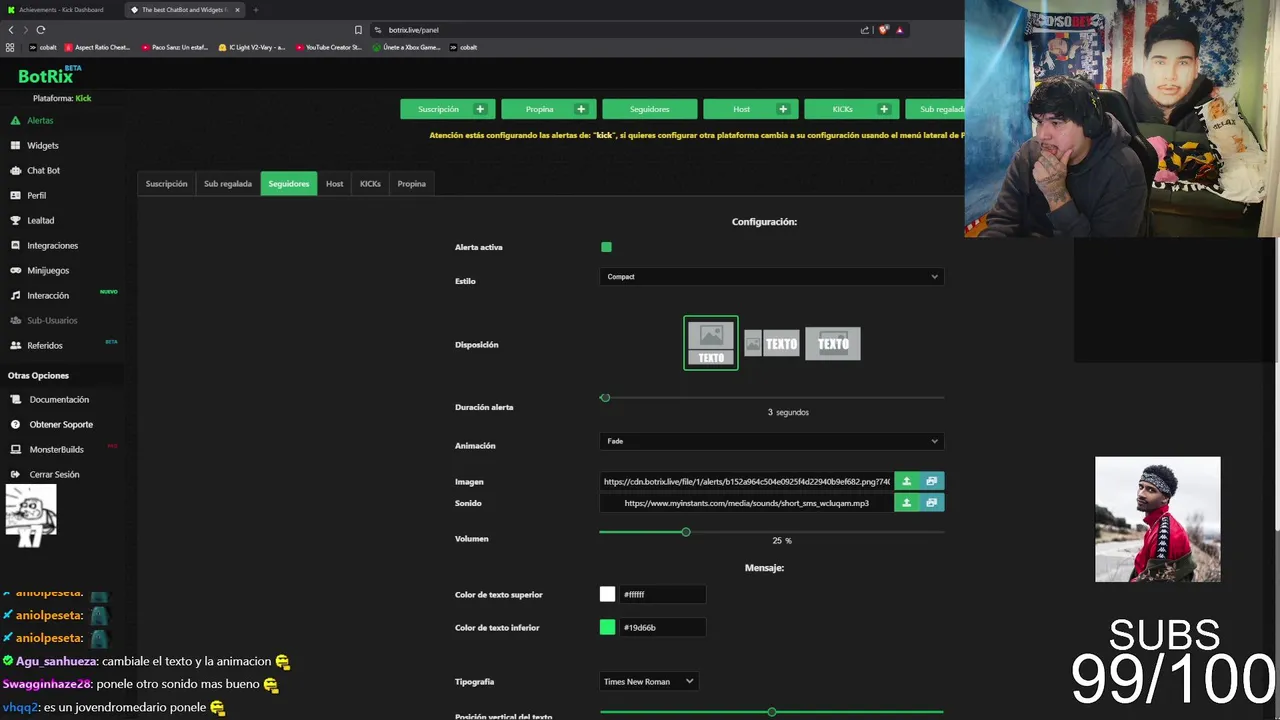
Task: Open the YouTube Creator St bookmark
Action: [x=327, y=47]
